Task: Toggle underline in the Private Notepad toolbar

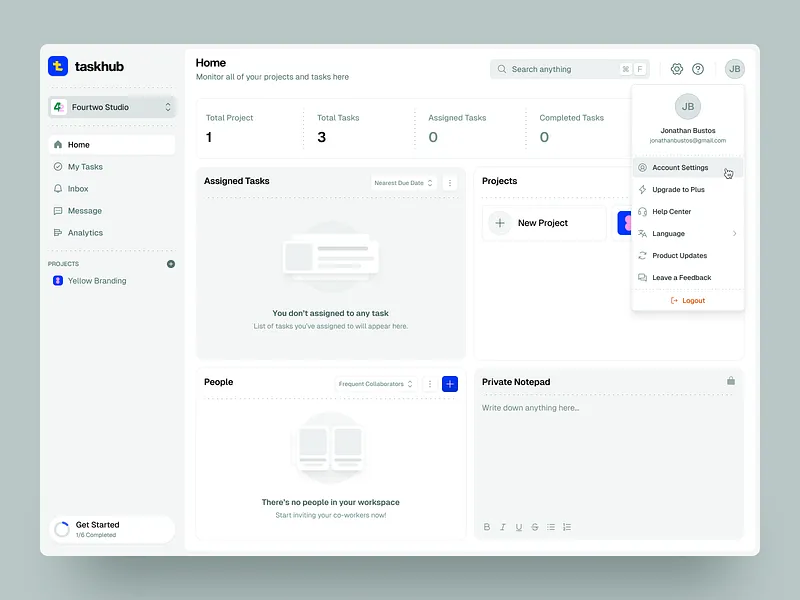Action: point(519,527)
